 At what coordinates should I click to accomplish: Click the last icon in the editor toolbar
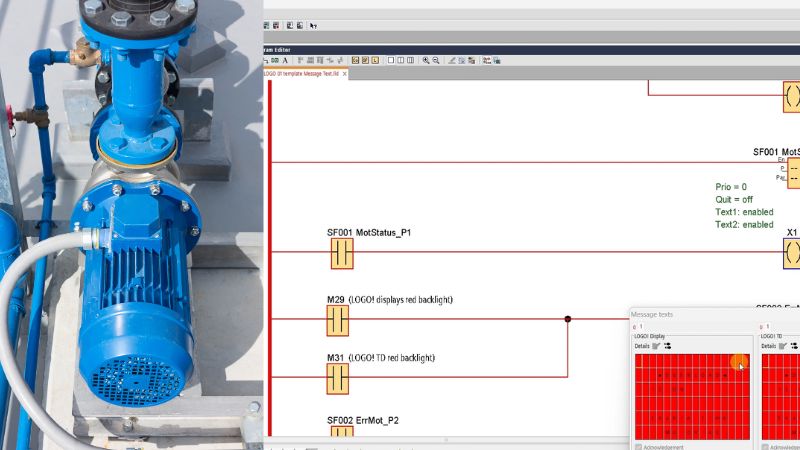tap(497, 61)
